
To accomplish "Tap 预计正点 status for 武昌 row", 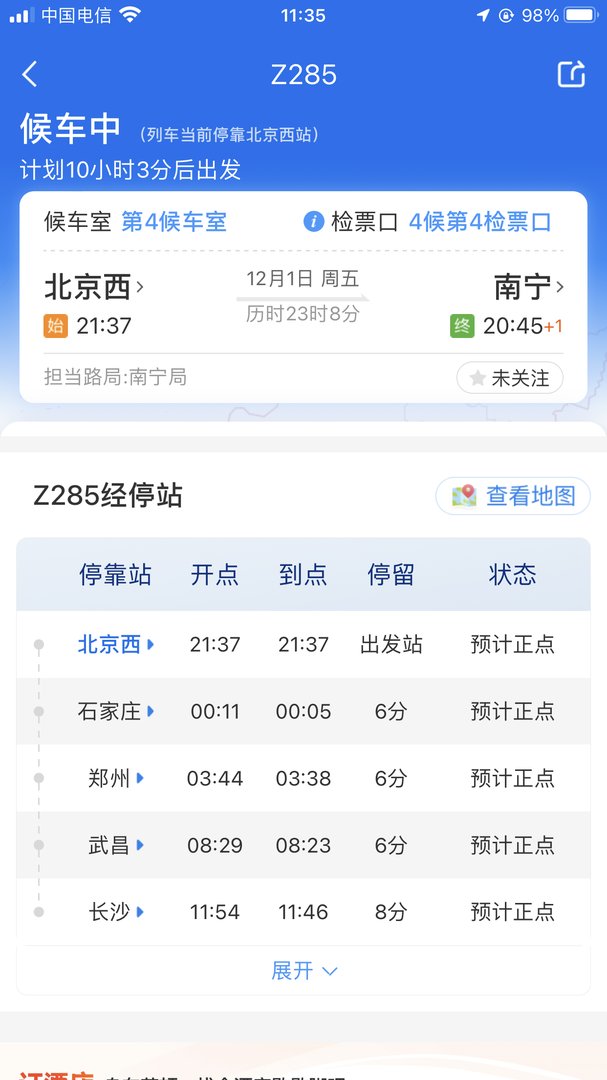I will click(x=512, y=845).
